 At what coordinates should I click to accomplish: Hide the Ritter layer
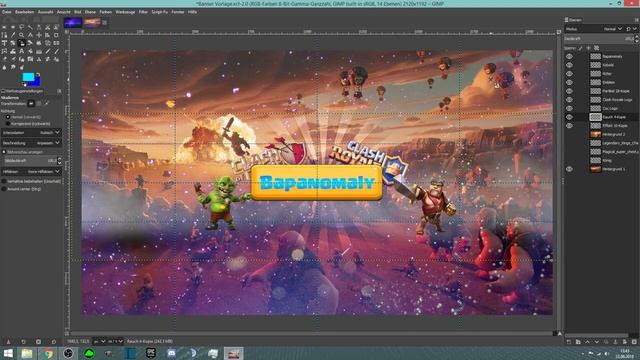(569, 73)
